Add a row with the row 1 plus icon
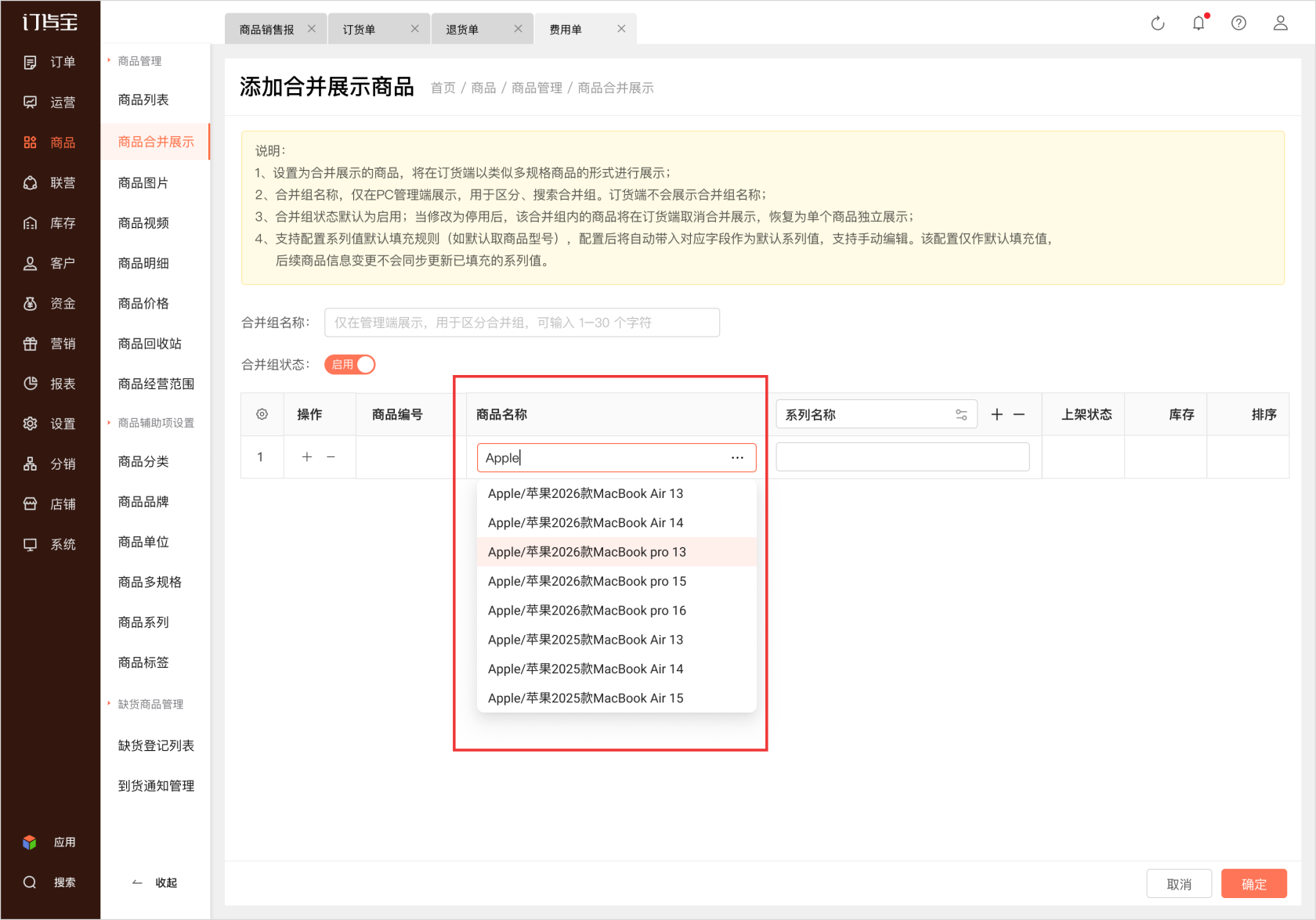This screenshot has height=920, width=1316. (x=307, y=456)
